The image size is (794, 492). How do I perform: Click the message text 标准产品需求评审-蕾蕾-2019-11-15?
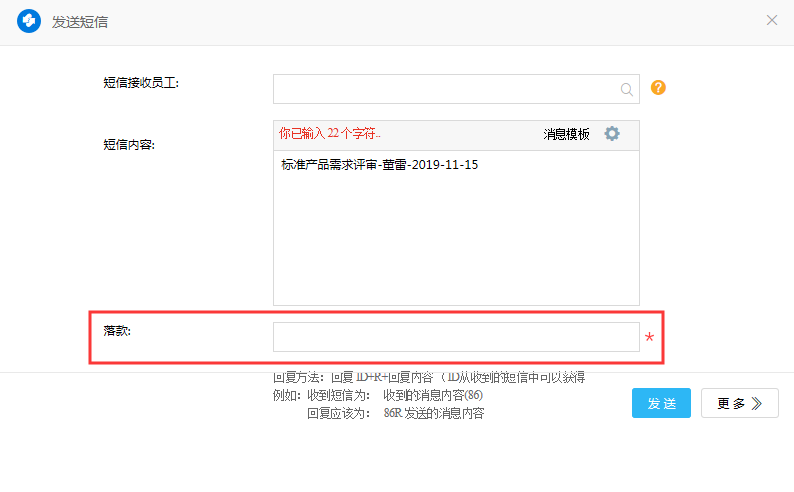coord(380,165)
